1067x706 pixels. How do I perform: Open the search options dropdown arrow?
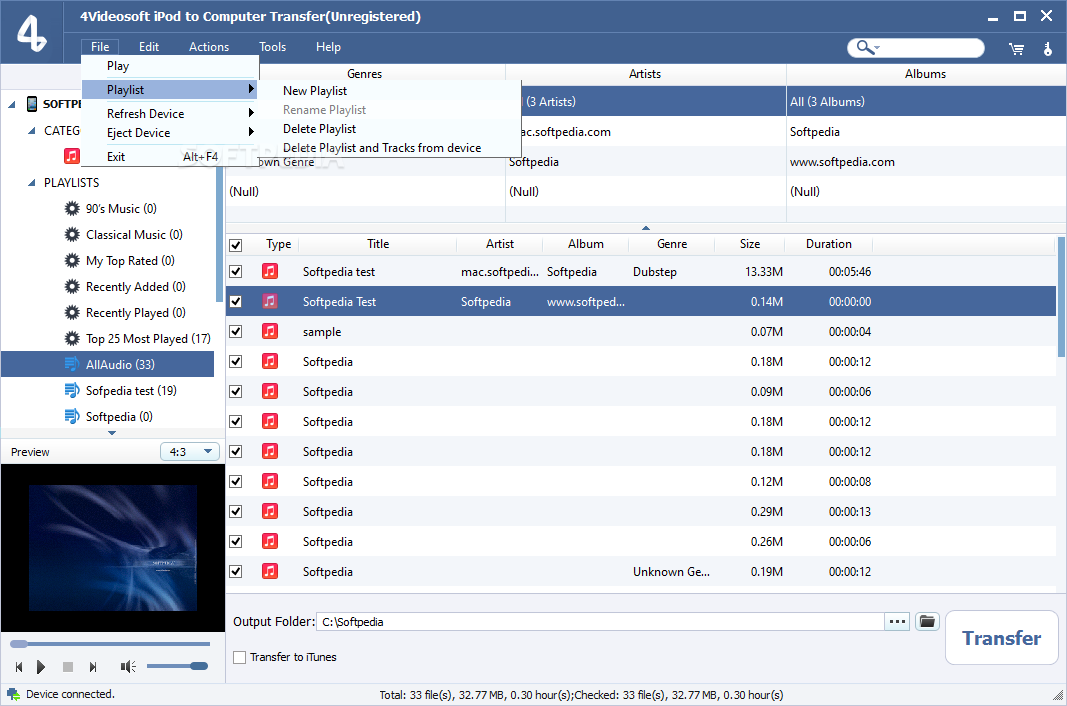(x=877, y=48)
